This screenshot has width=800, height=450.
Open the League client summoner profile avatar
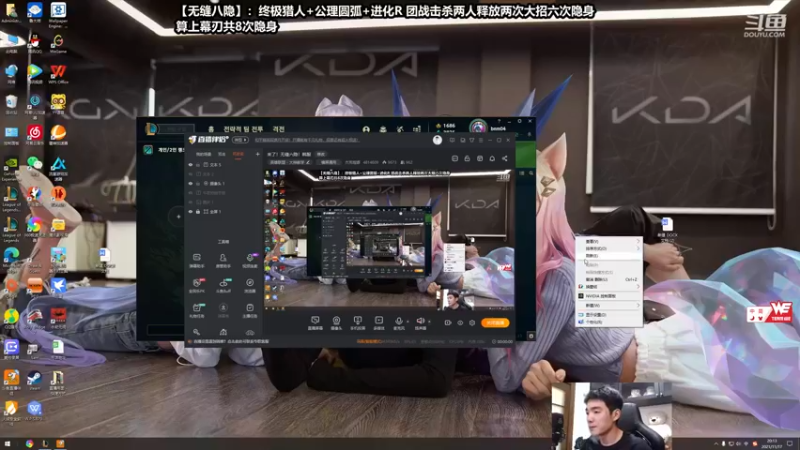tap(478, 127)
